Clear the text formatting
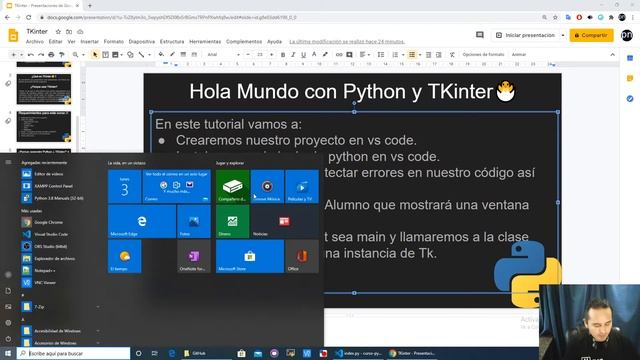The image size is (640, 360). (x=452, y=55)
